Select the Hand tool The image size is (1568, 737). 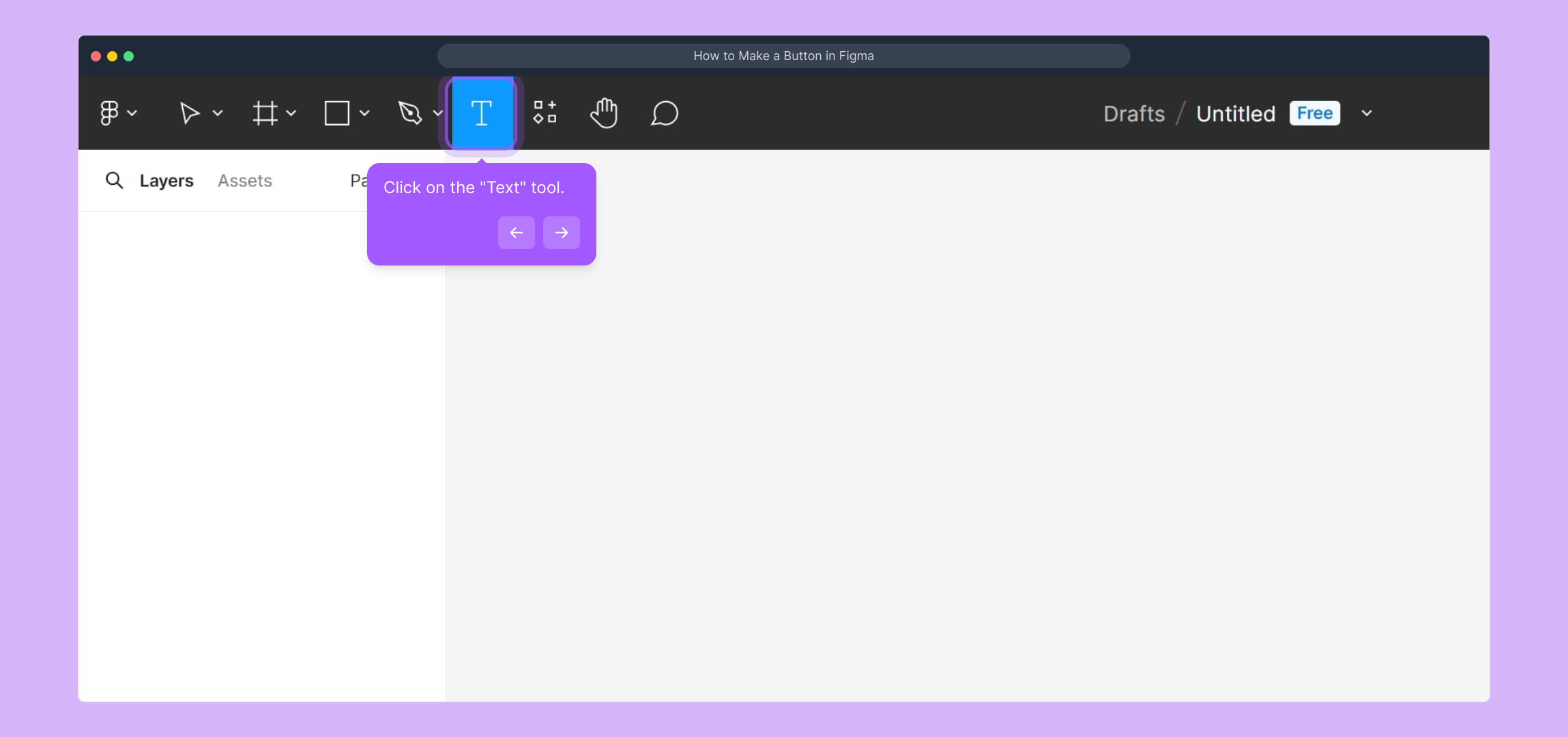[x=604, y=113]
